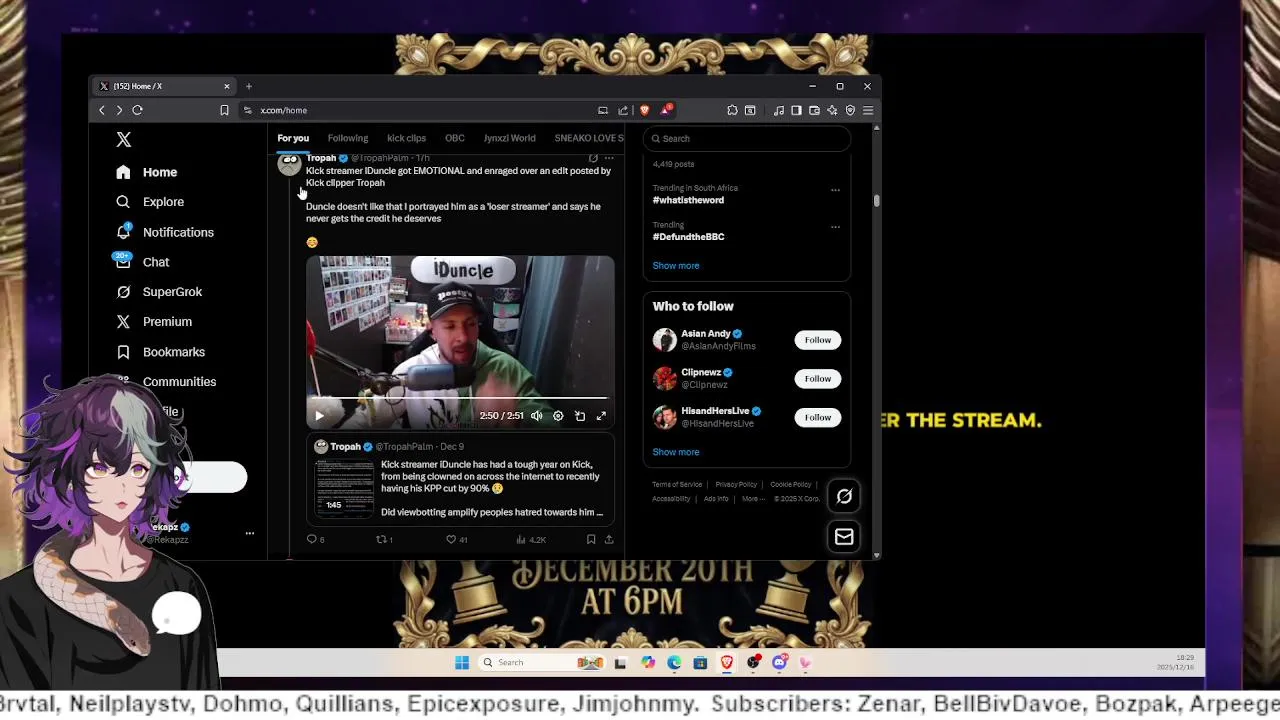Open Brave Rewards triangle icon
The image size is (1280, 720).
(665, 110)
